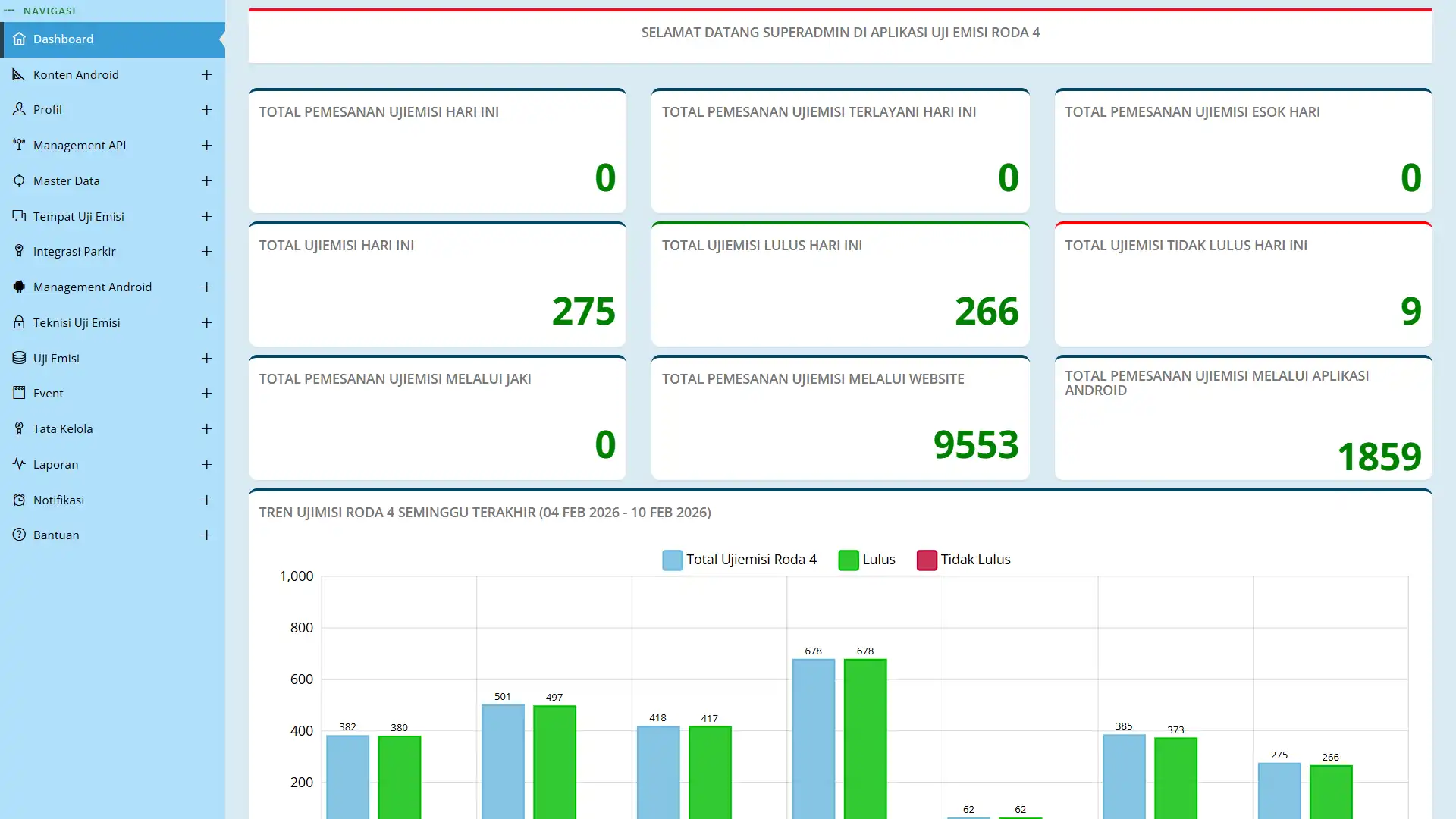The width and height of the screenshot is (1456, 819).
Task: Click the Teknisi Uji Emisi lock icon
Action: pos(19,322)
